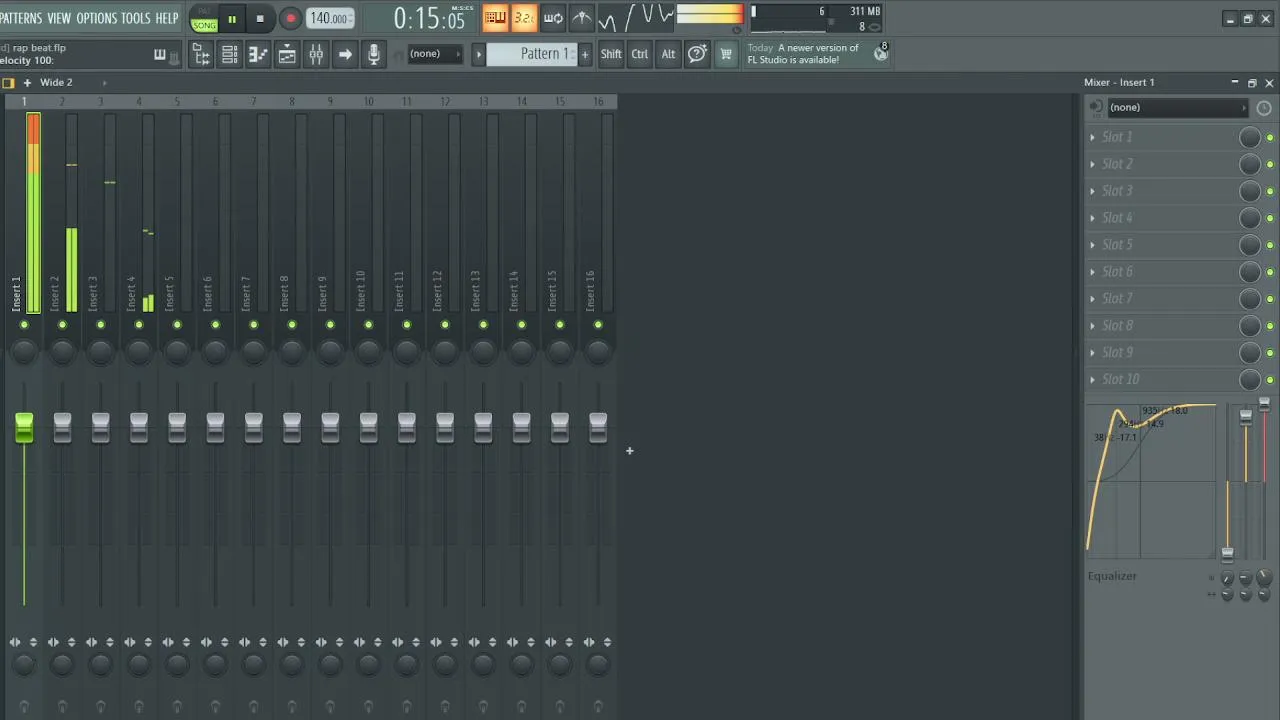Expand the Slot 3 arrow
The image size is (1280, 720).
[x=1093, y=191]
